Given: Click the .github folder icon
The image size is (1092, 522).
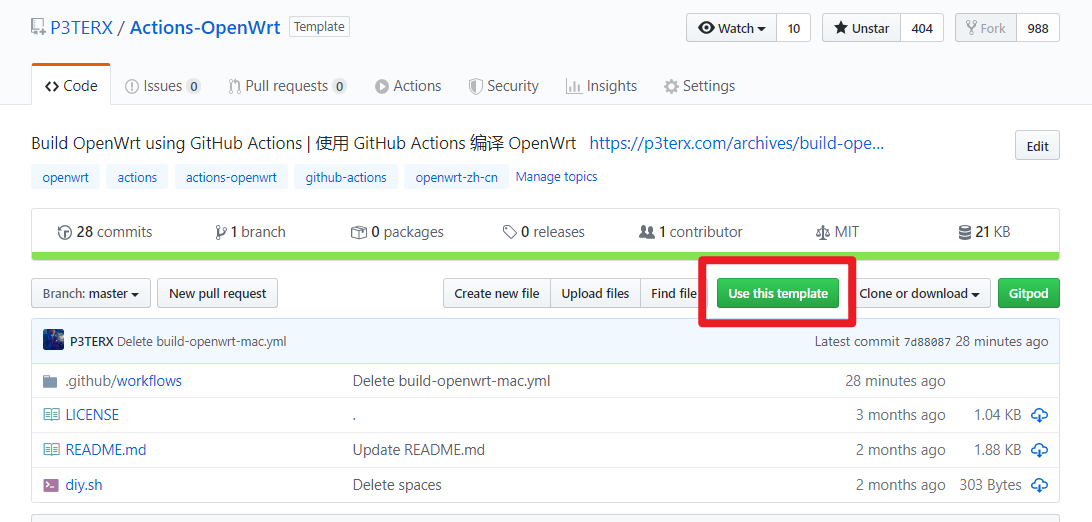Looking at the screenshot, I should coord(50,381).
